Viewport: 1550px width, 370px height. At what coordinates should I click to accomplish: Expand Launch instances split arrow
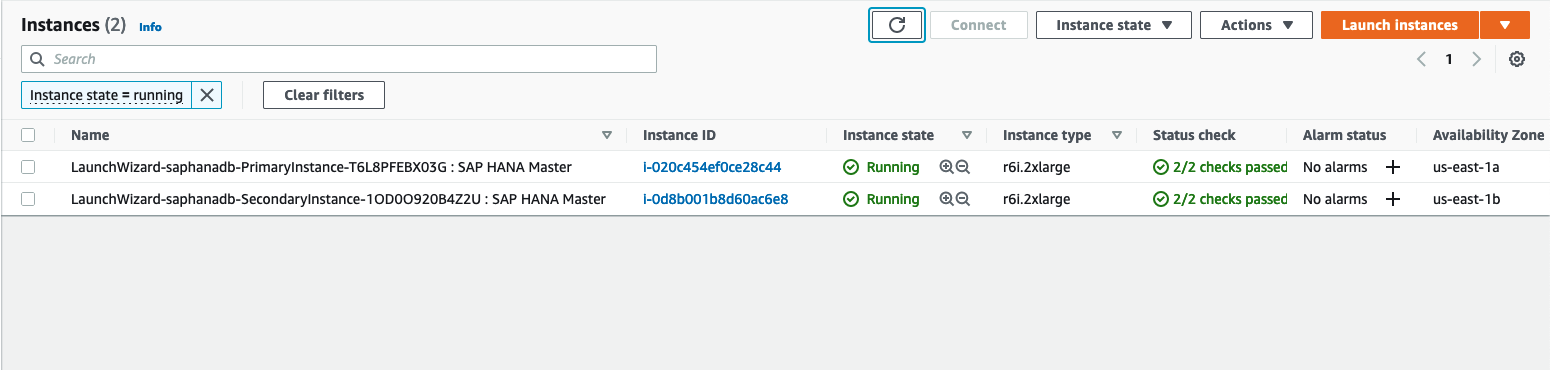[x=1505, y=25]
